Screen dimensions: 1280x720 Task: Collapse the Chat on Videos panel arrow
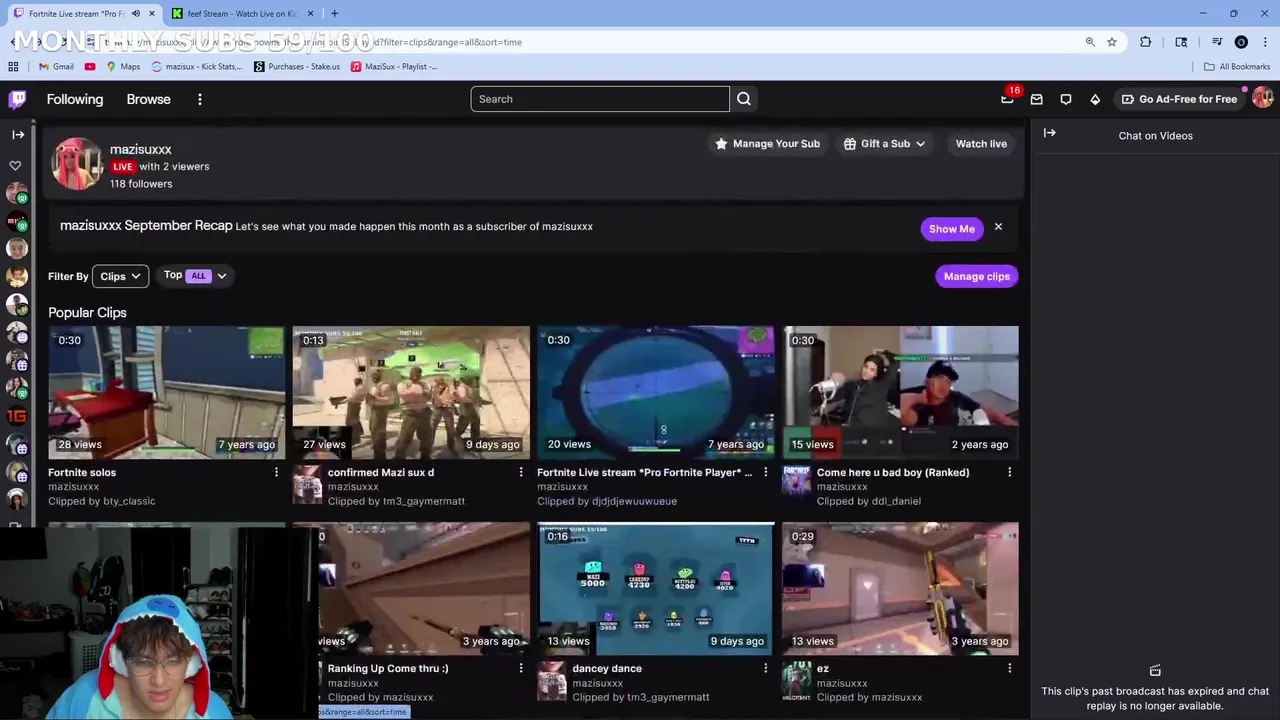[x=1050, y=133]
